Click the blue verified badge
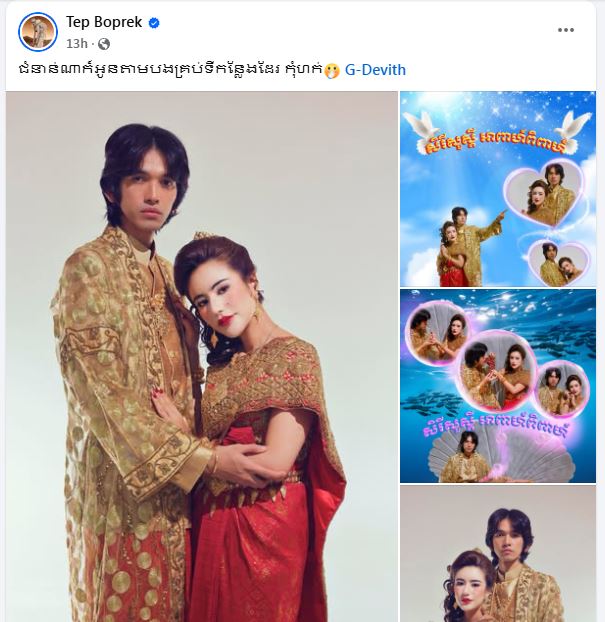The height and width of the screenshot is (622, 605). (154, 23)
